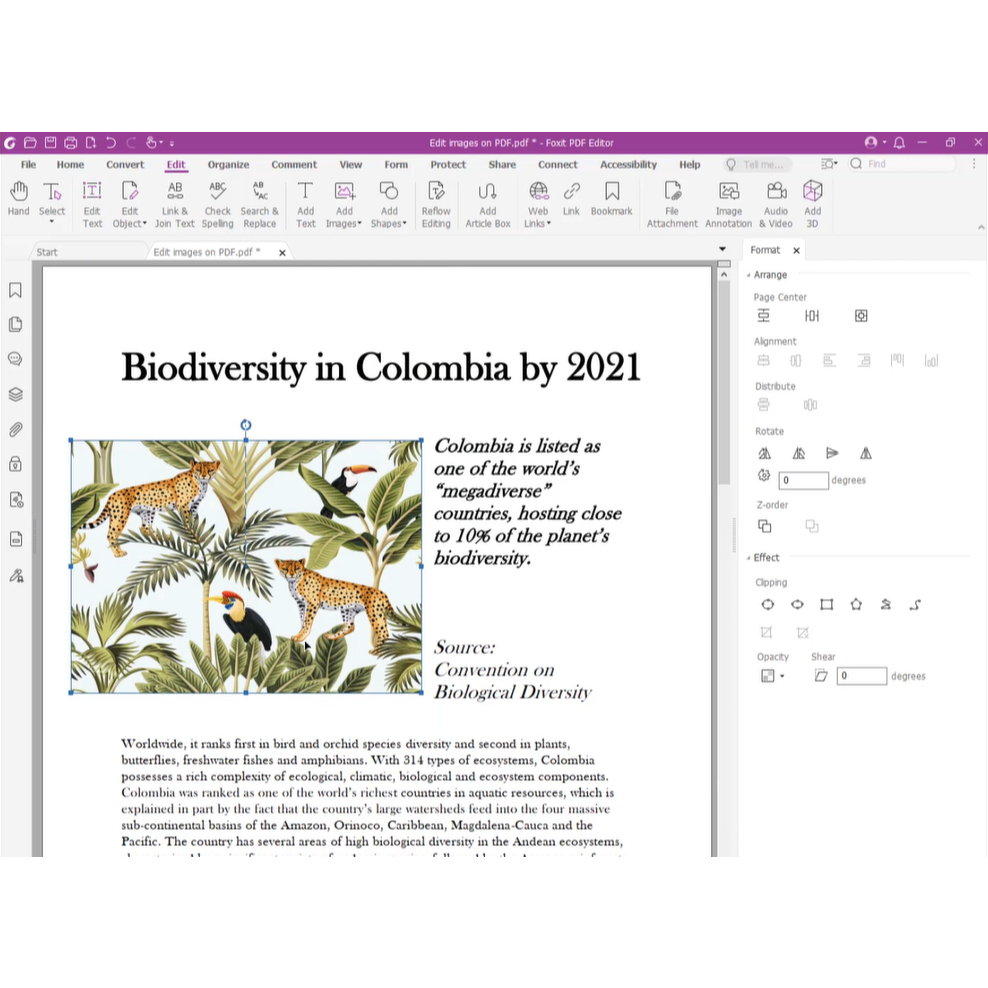Click the Shear degrees input field
Viewport: 988px width, 988px height.
(861, 676)
